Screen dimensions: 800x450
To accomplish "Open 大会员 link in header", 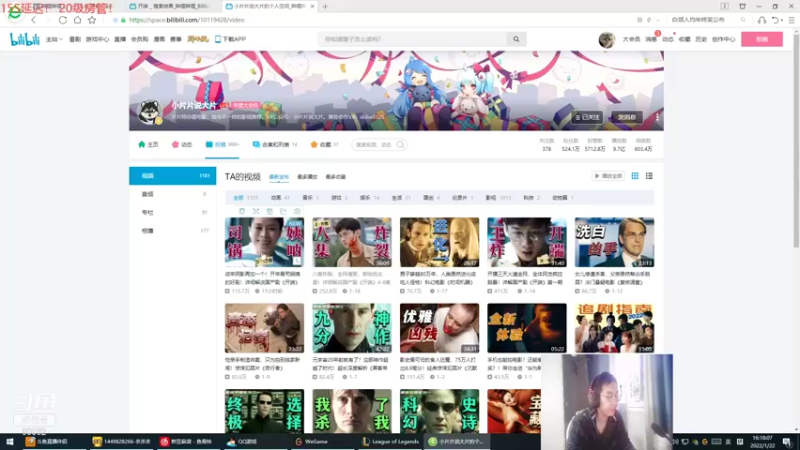I will [x=631, y=39].
